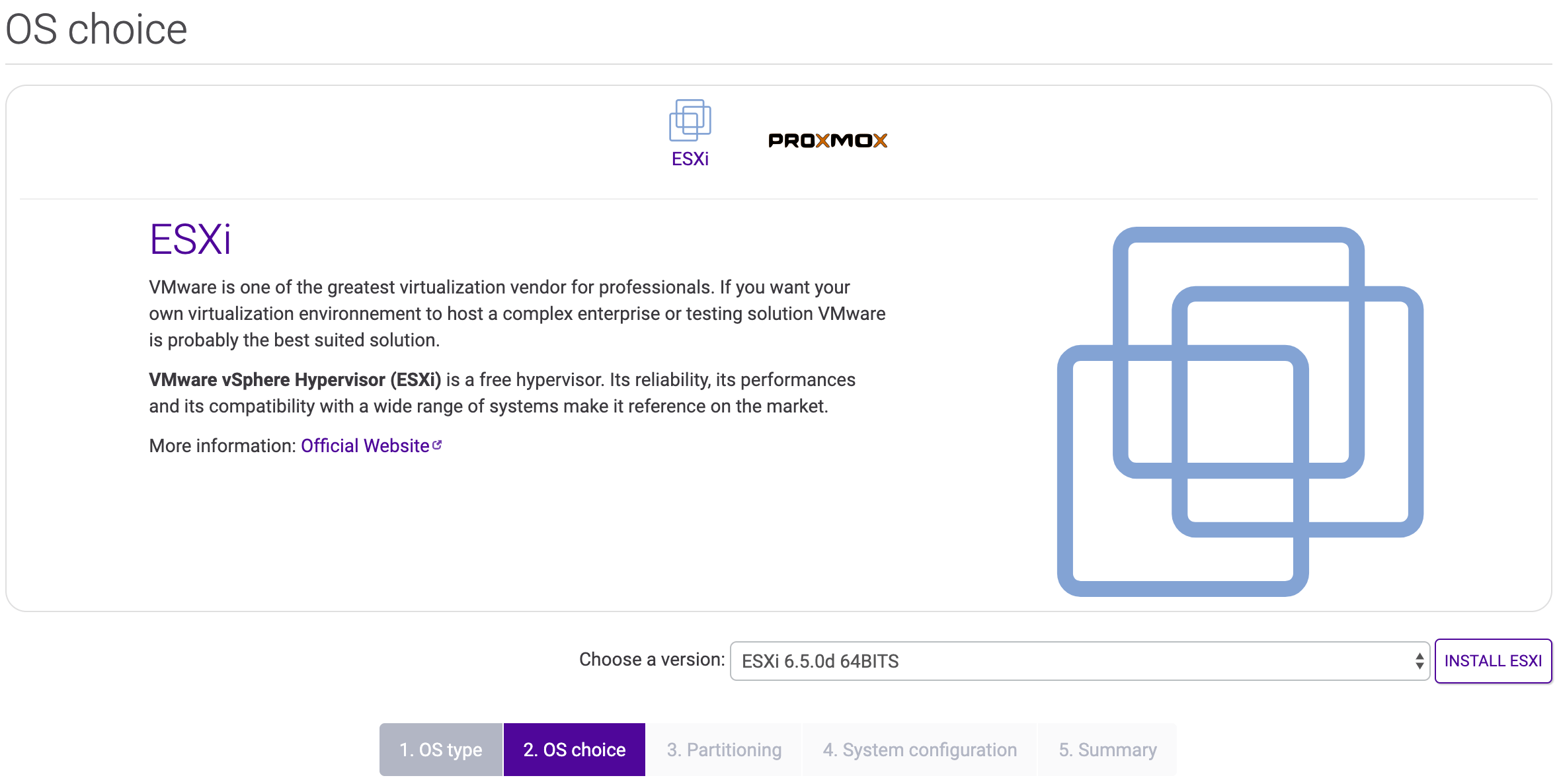This screenshot has height=784, width=1559.
Task: Click the More information text
Action: [222, 446]
